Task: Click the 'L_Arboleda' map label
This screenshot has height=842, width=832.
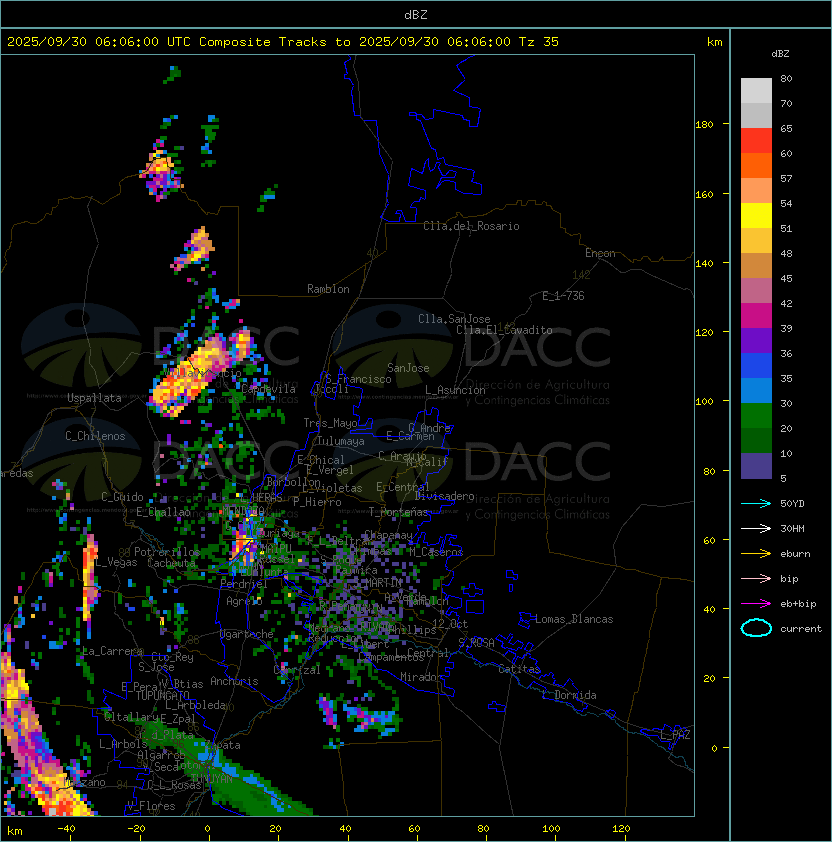Action: pyautogui.click(x=195, y=706)
